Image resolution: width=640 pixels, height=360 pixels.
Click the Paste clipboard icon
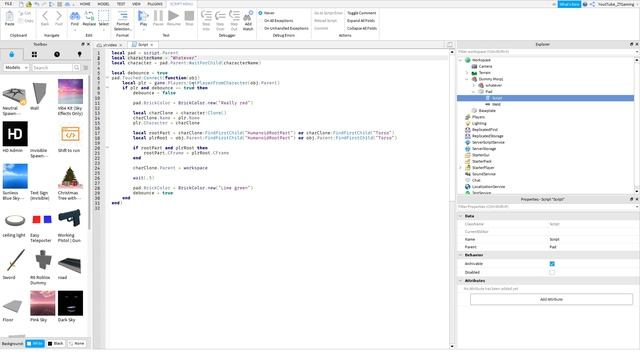[x=9, y=18]
